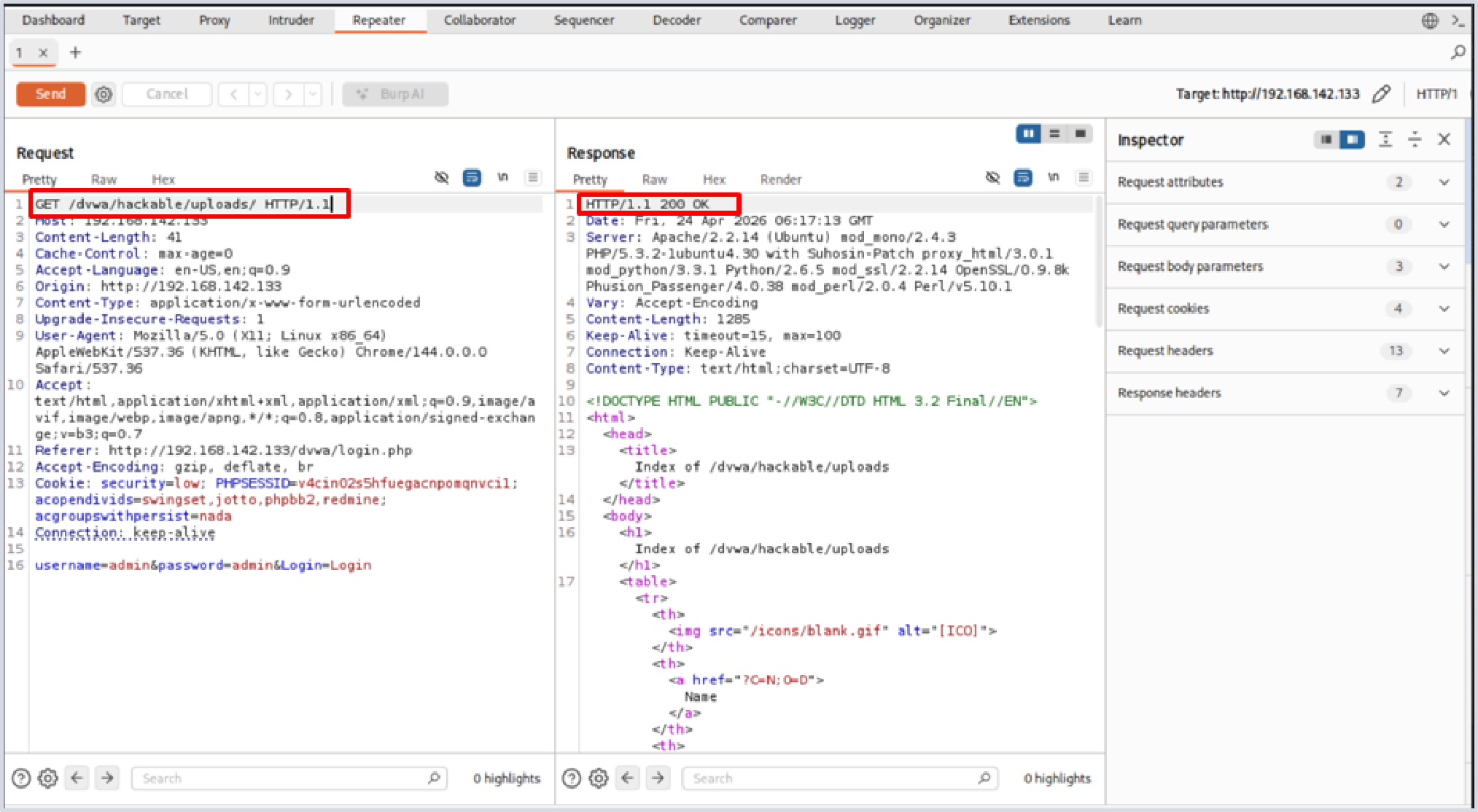The height and width of the screenshot is (812, 1478).
Task: Open the Intruder tab
Action: pos(291,20)
